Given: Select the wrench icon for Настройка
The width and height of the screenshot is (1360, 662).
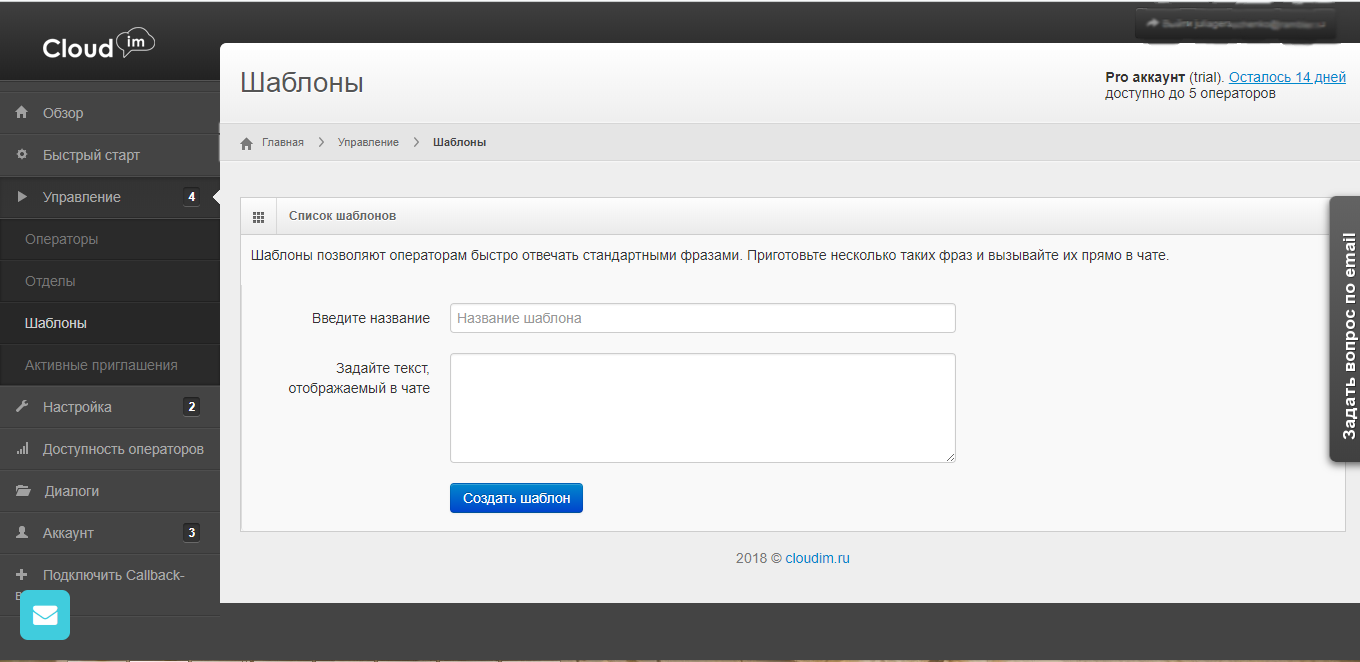Looking at the screenshot, I should point(20,407).
